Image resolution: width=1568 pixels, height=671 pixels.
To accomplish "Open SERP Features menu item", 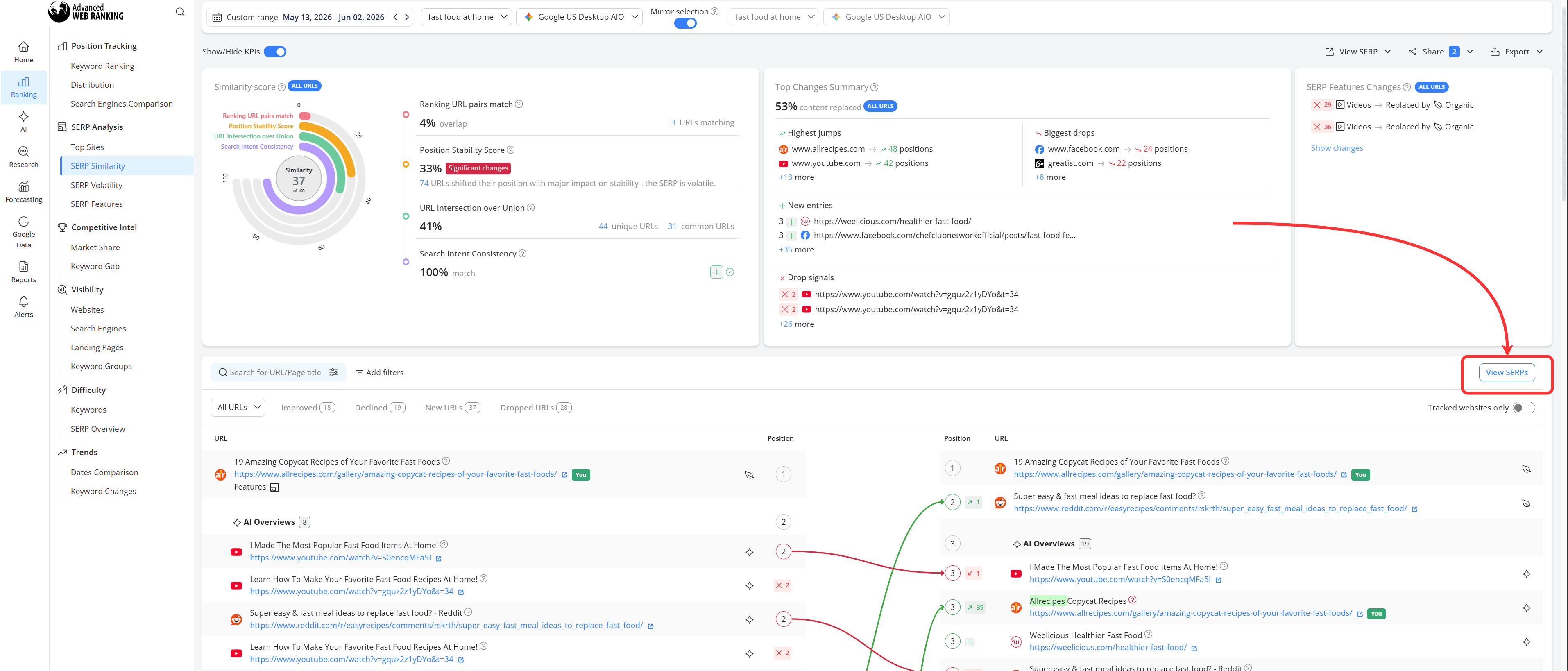I will [96, 204].
